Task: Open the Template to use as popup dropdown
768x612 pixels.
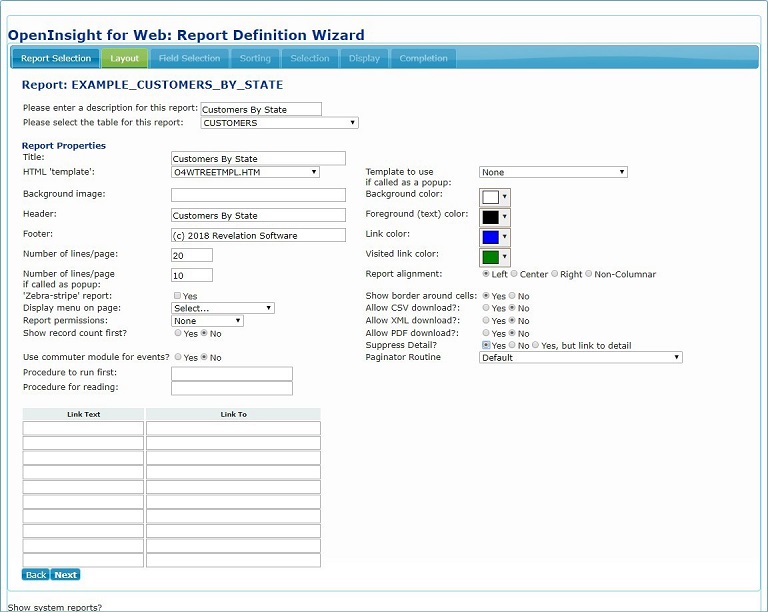Action: point(553,172)
